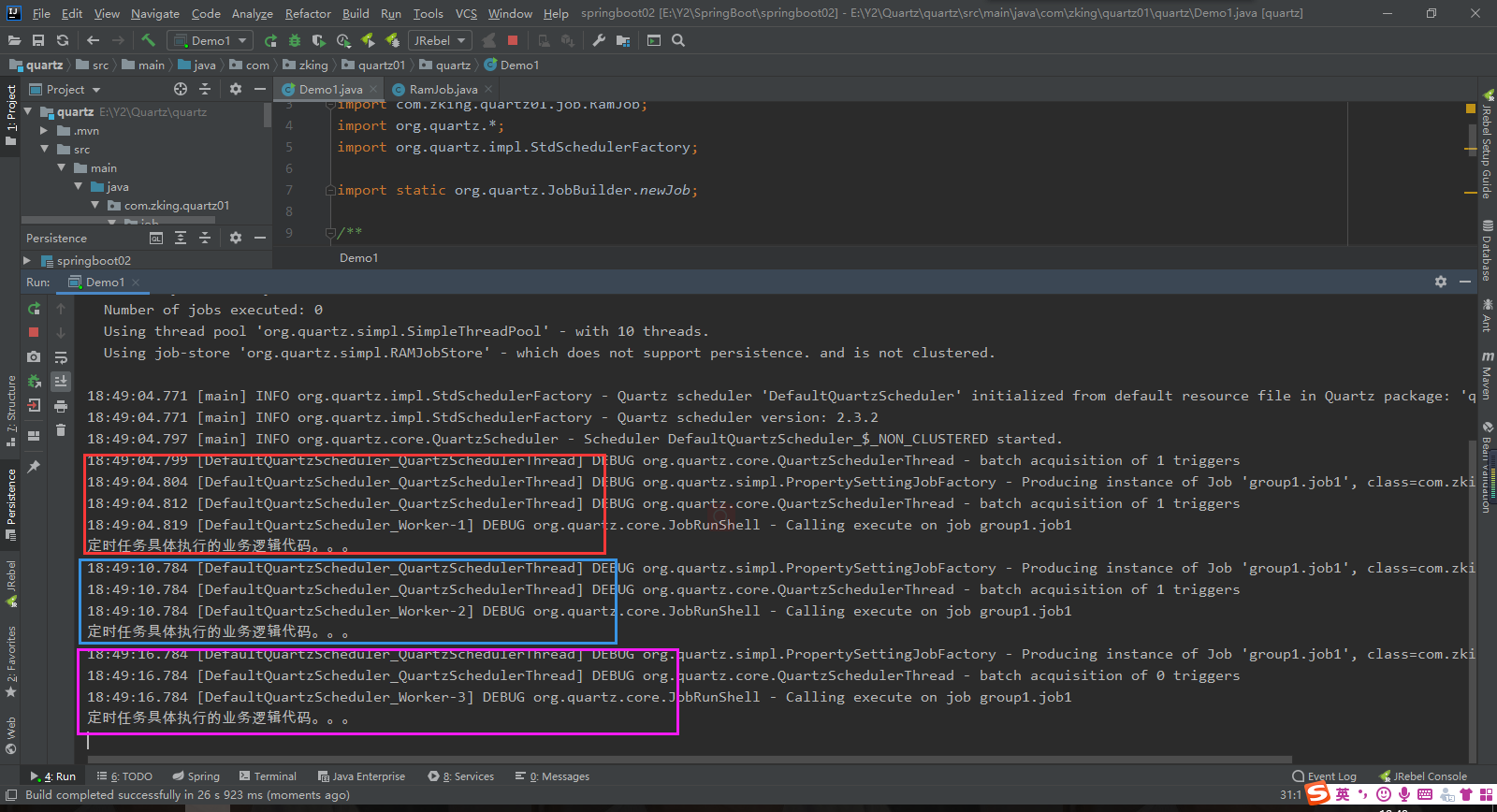
Task: Open the JRebel Console
Action: click(1422, 776)
